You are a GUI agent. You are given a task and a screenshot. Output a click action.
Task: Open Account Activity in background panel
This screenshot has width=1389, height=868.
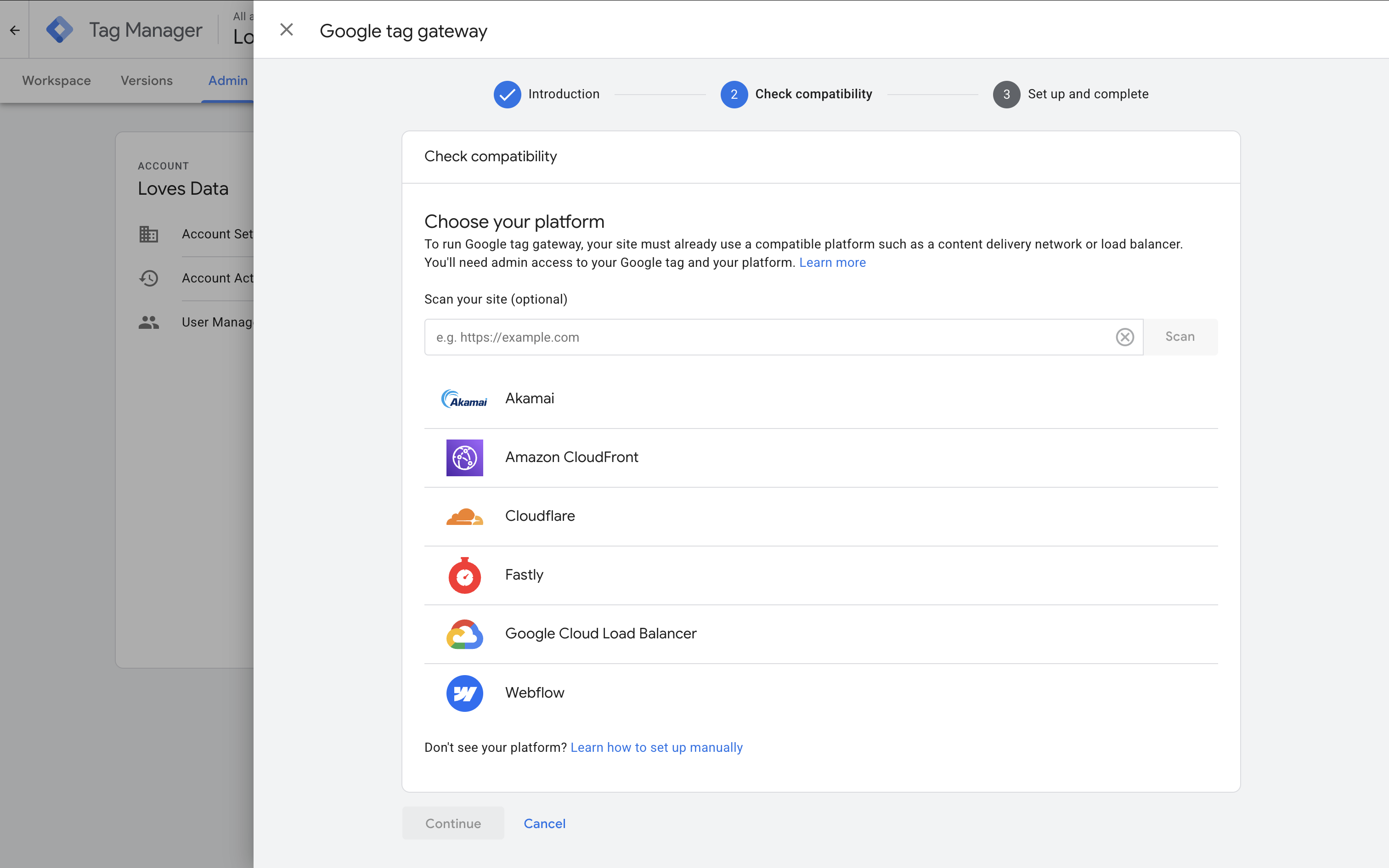(217, 278)
